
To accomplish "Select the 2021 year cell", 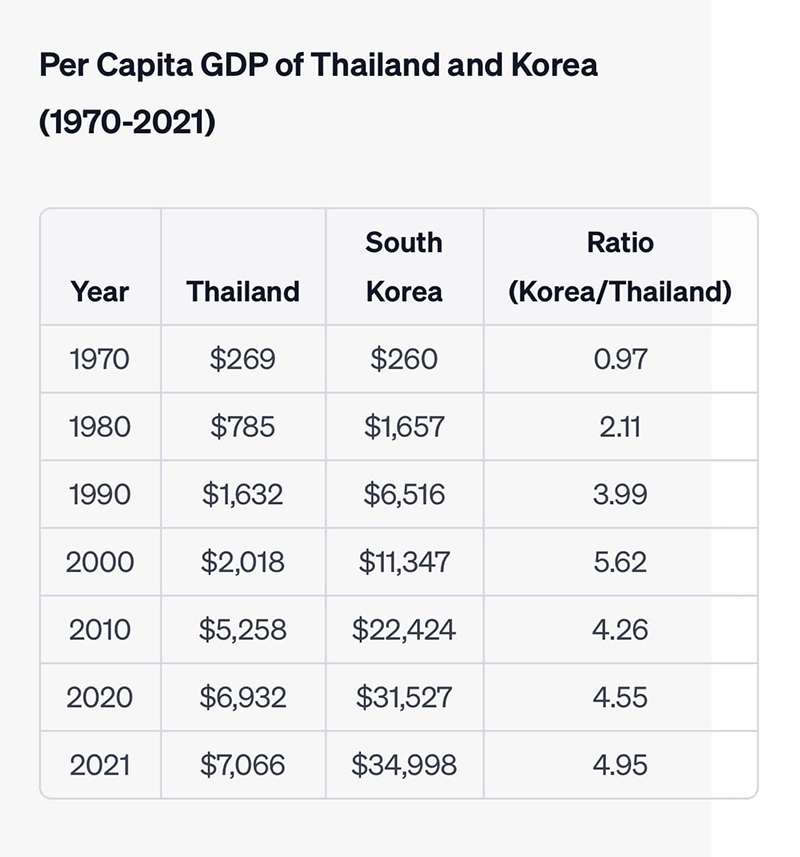I will [100, 765].
